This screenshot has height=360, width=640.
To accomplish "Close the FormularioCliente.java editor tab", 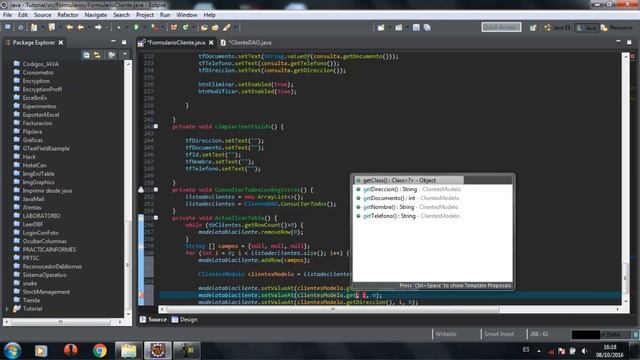I will coord(211,42).
